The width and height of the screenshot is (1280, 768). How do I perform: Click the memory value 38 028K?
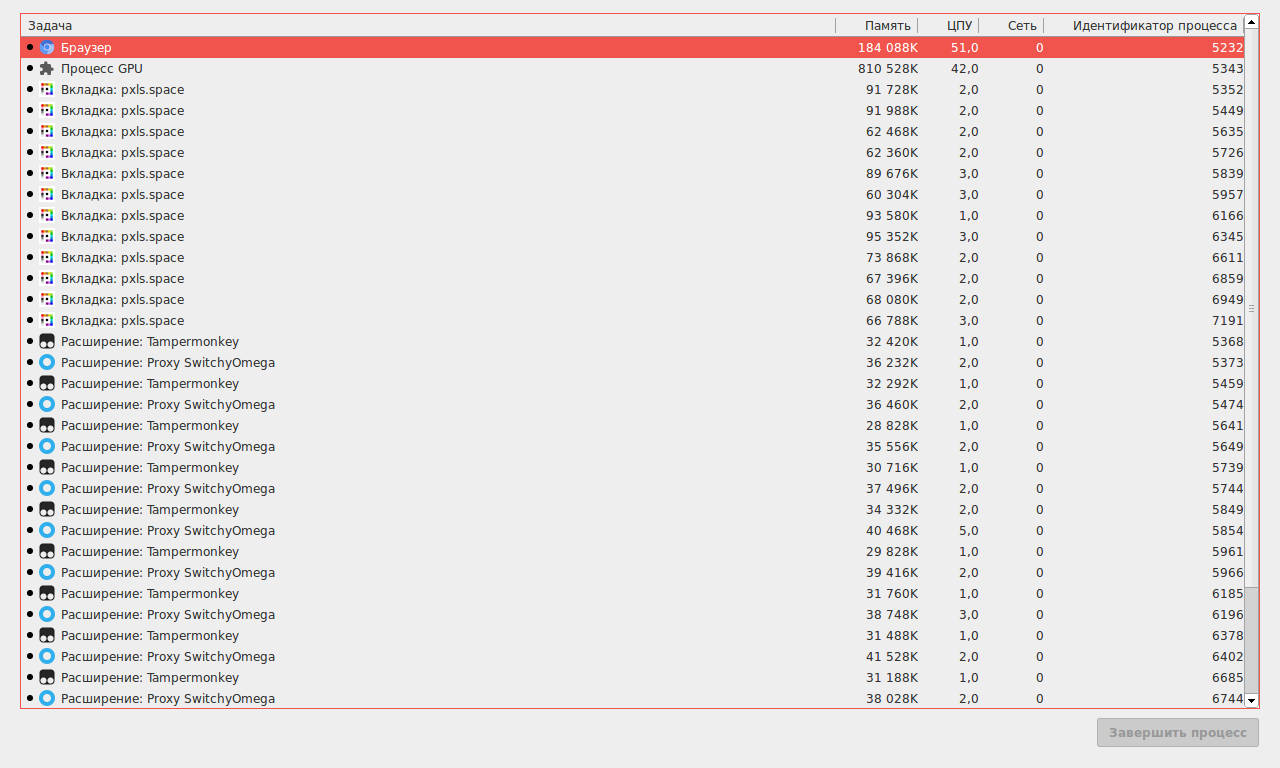pyautogui.click(x=892, y=699)
